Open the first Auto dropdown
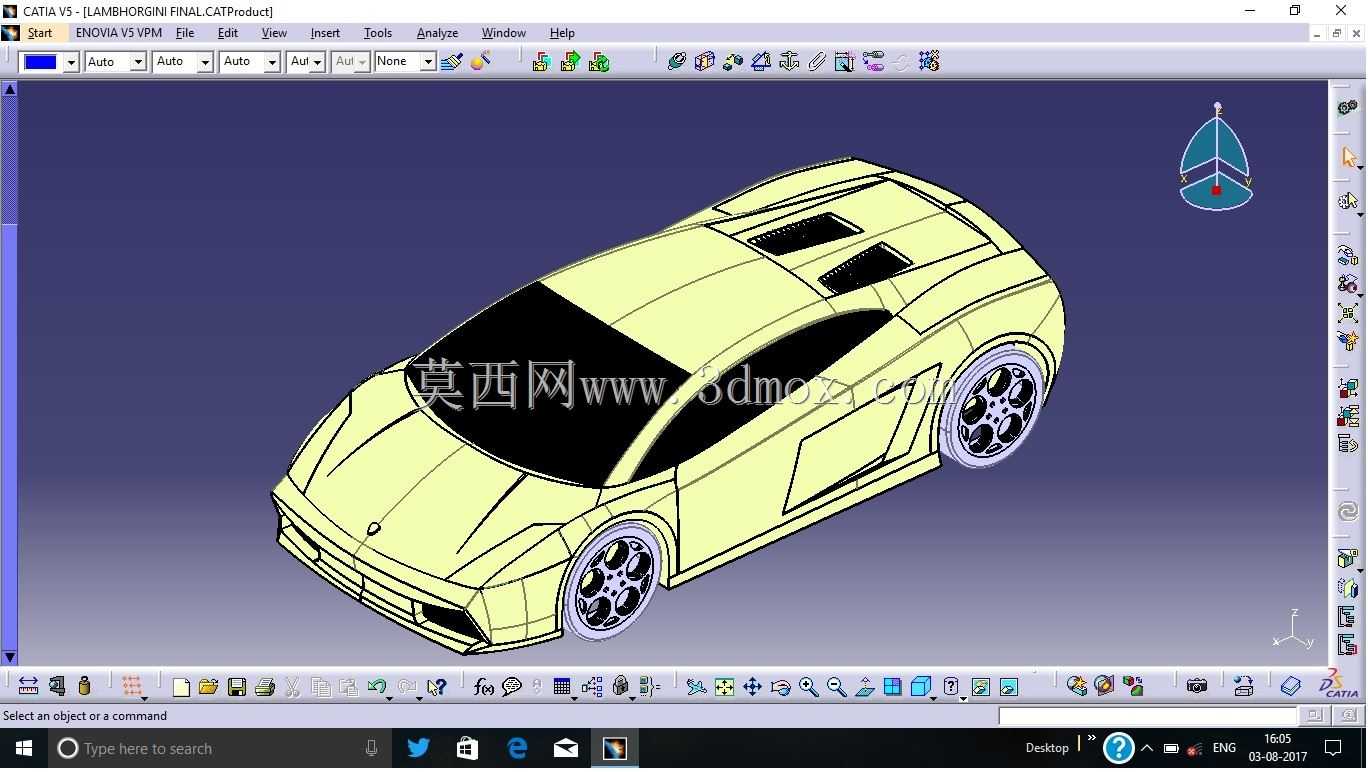Viewport: 1368px width, 772px height. (138, 62)
